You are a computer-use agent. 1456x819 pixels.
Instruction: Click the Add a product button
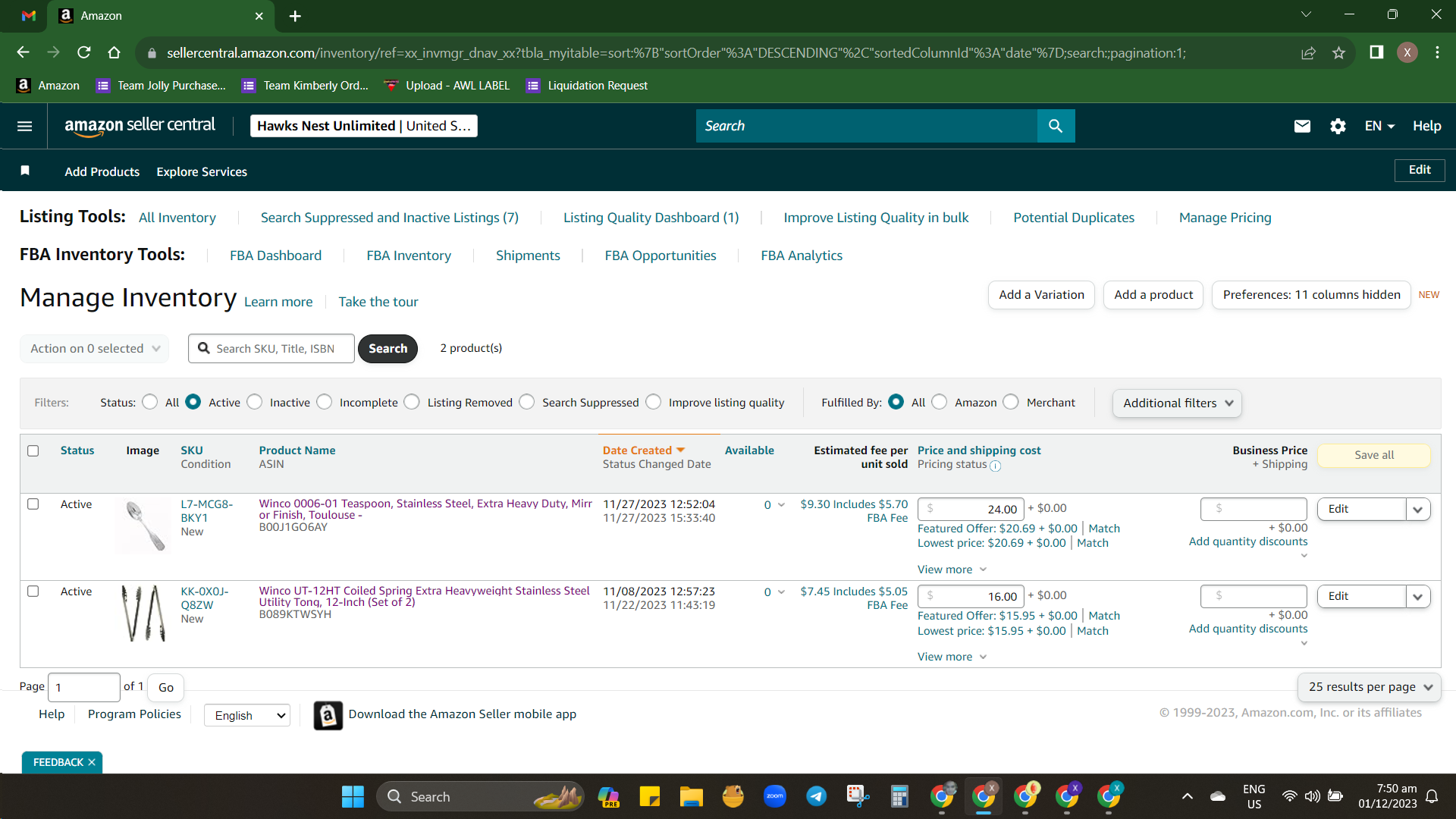pos(1153,295)
